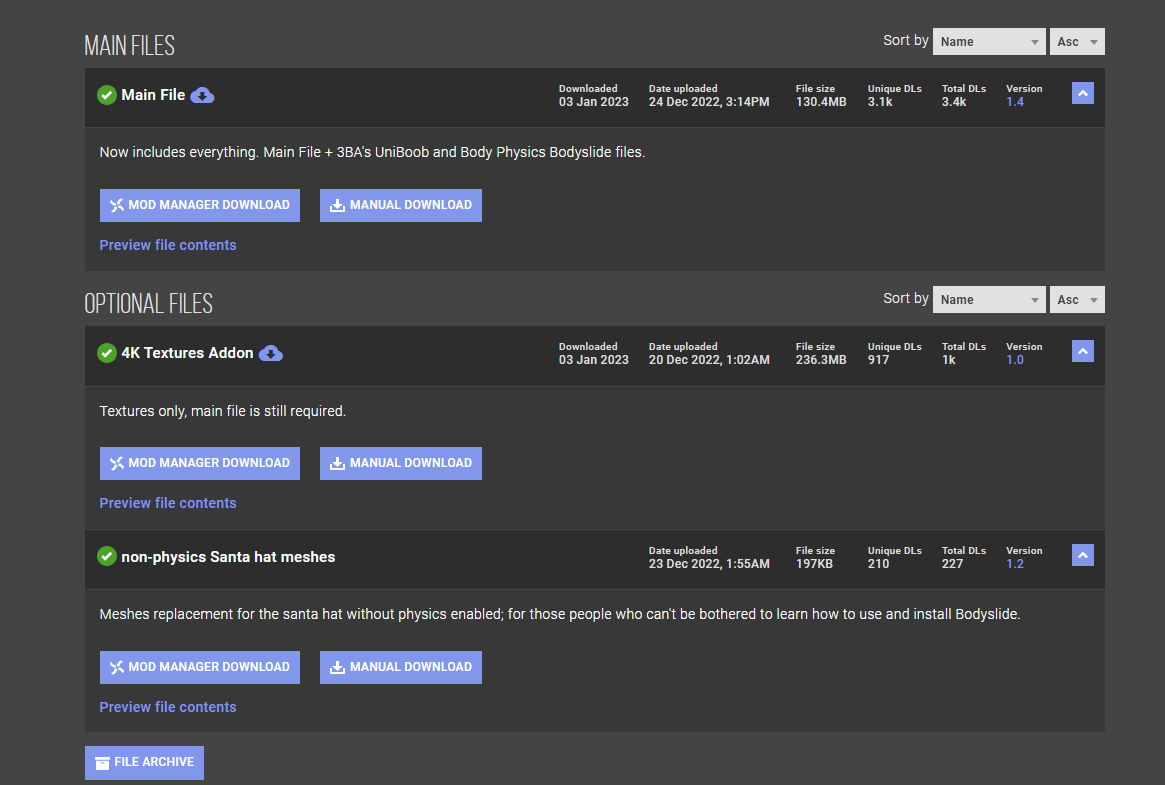Start Mod Manager Download for Main File
The width and height of the screenshot is (1165, 785).
[x=200, y=205]
